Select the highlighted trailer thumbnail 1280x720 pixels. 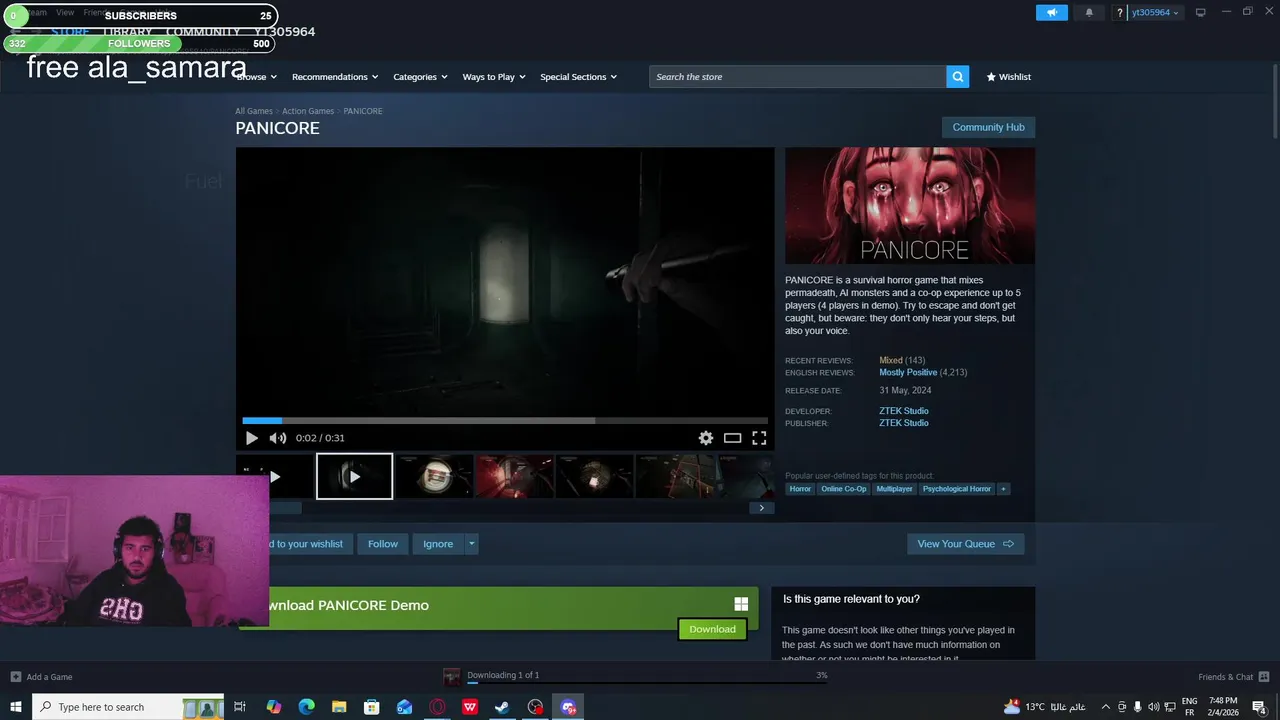pyautogui.click(x=354, y=476)
